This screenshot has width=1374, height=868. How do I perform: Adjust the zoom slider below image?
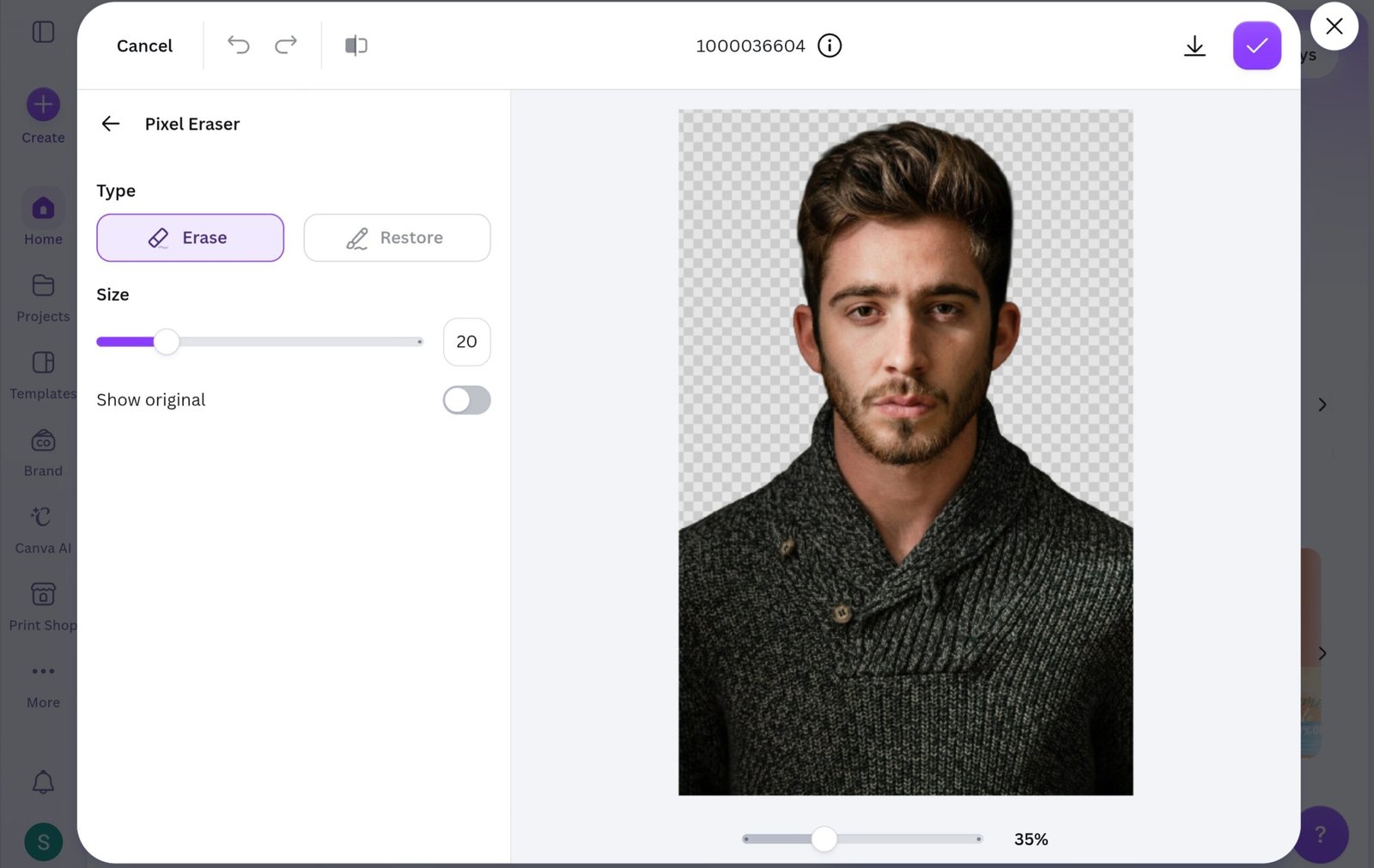(824, 839)
